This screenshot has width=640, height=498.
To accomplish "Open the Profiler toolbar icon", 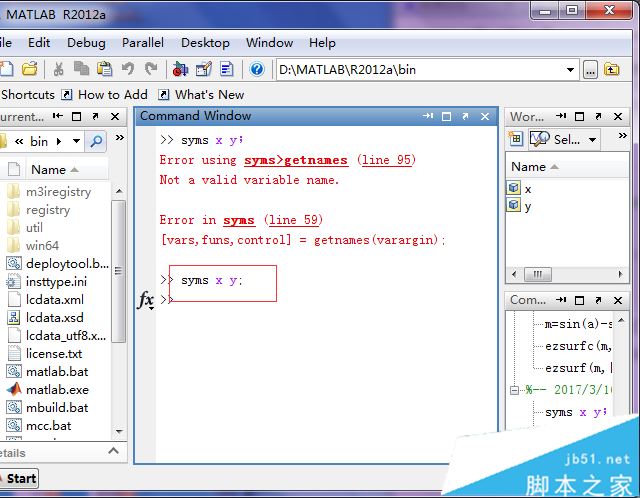I will [227, 69].
